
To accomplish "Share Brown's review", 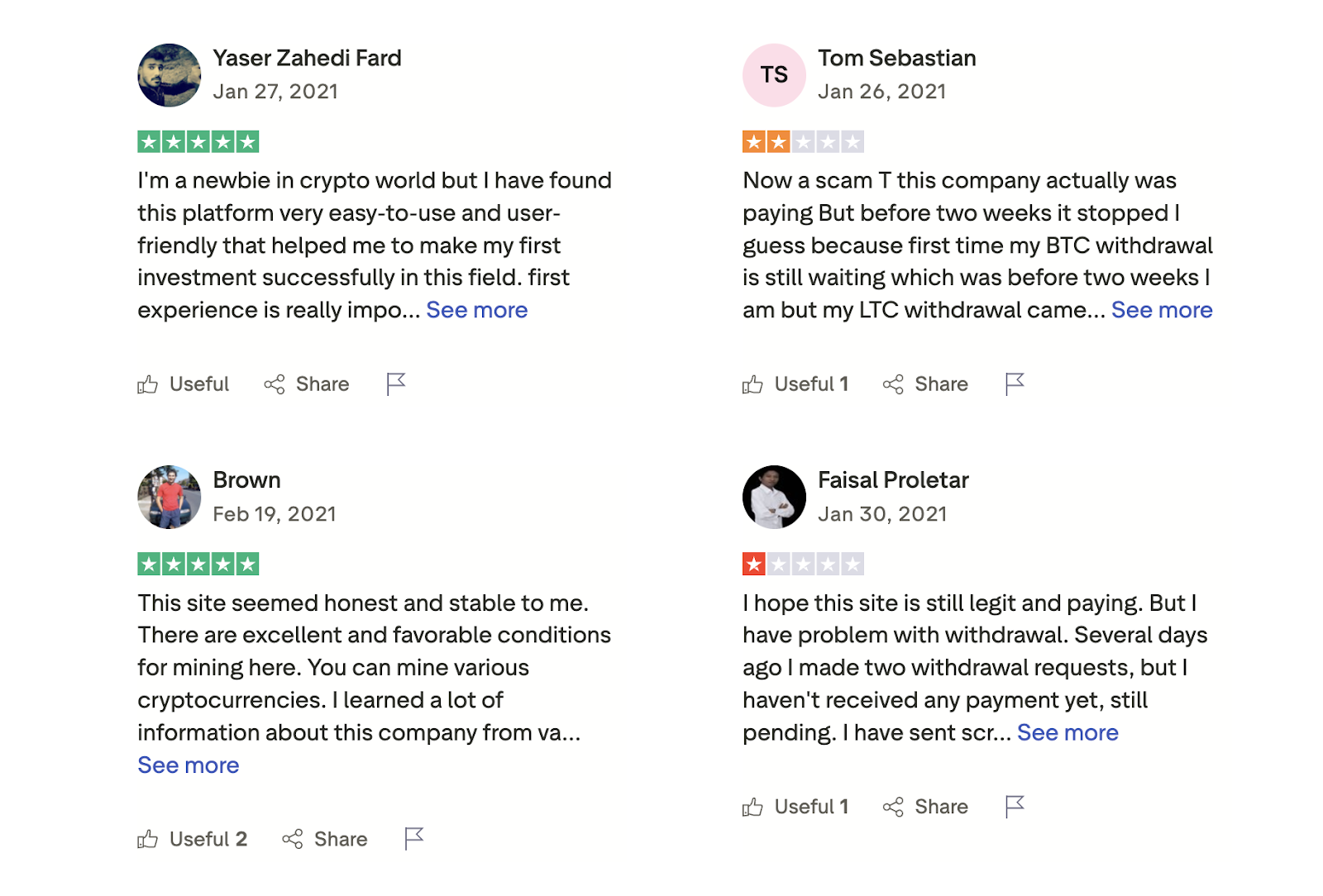I will tap(325, 840).
